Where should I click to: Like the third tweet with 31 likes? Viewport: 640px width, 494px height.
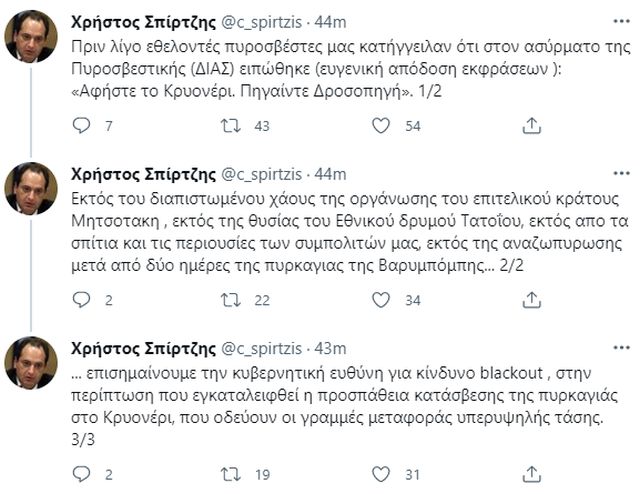380,473
